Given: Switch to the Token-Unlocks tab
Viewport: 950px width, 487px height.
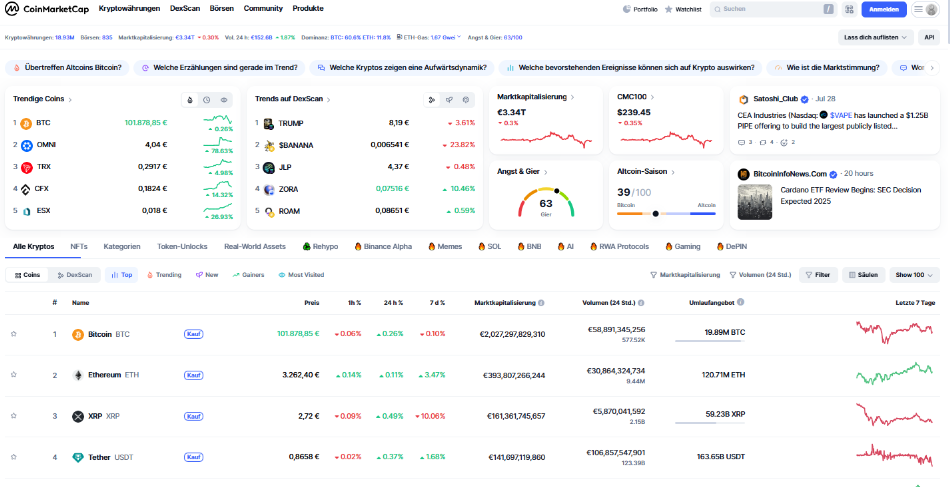Looking at the screenshot, I should click(x=182, y=247).
